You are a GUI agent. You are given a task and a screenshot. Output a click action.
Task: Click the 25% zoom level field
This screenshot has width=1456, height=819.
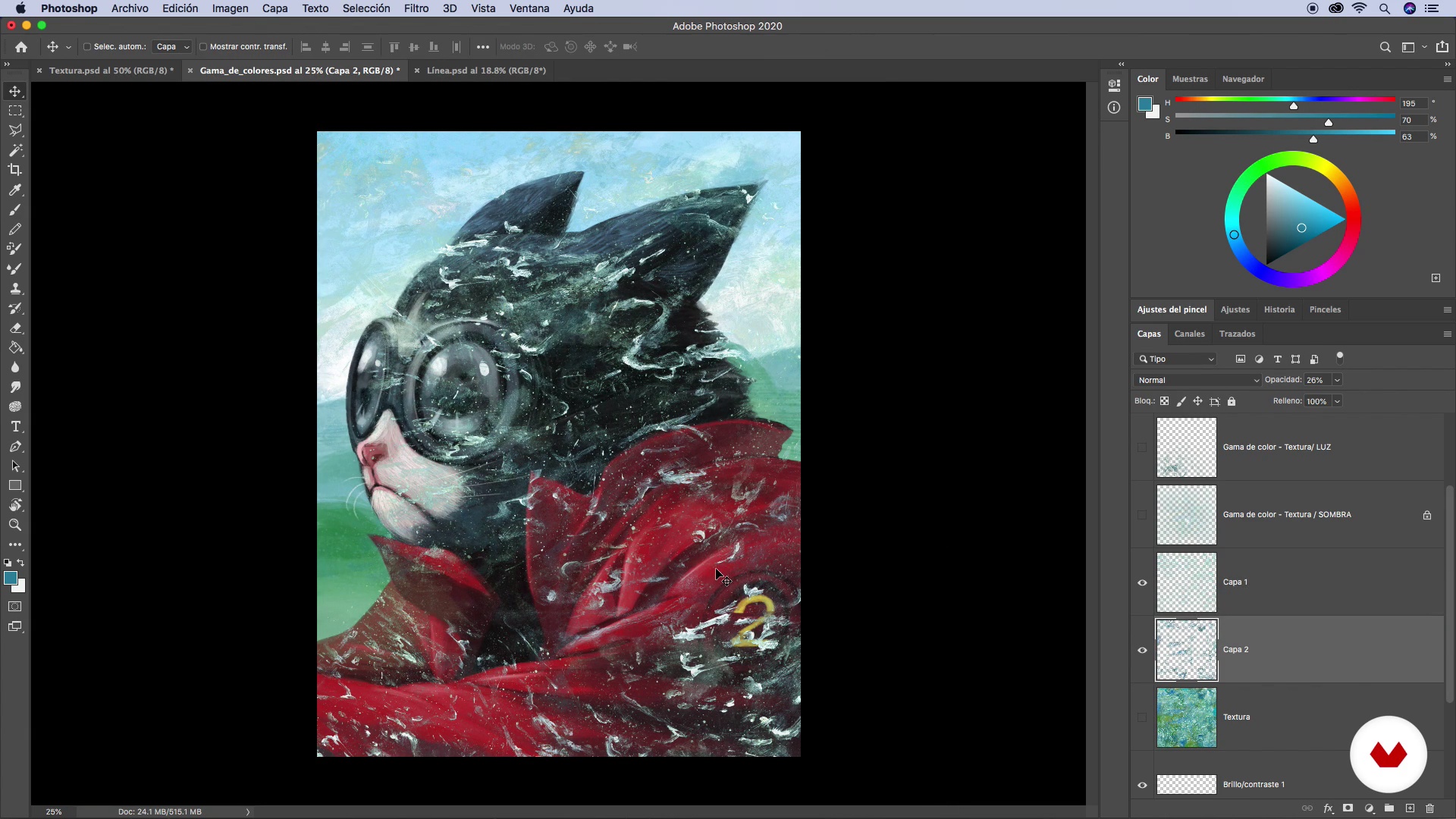(54, 811)
